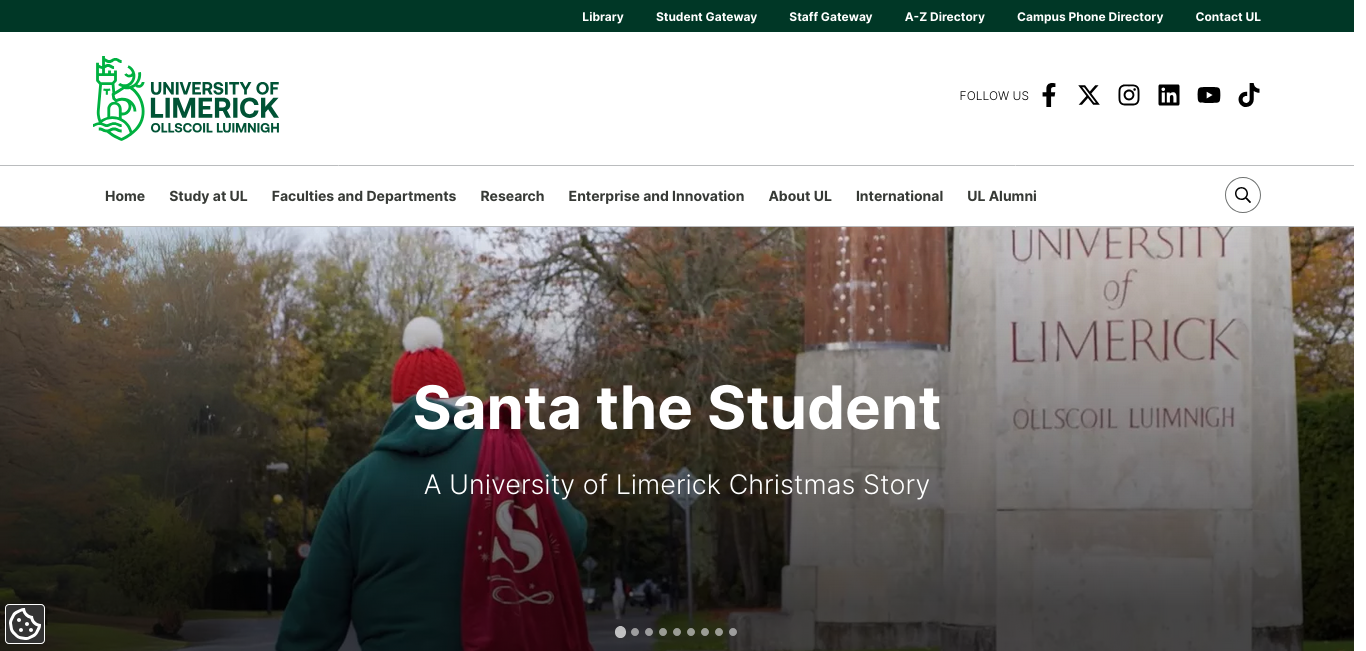Go to Staff Gateway
This screenshot has width=1366, height=651.
click(x=831, y=16)
